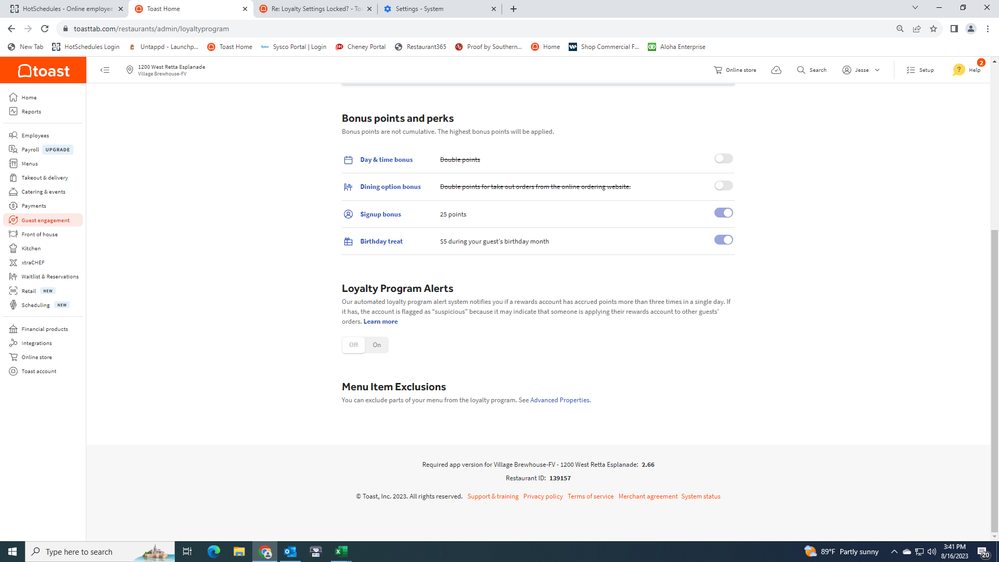Turn off the Birthday treat toggle
Screen dimensions: 999x562
(723, 240)
